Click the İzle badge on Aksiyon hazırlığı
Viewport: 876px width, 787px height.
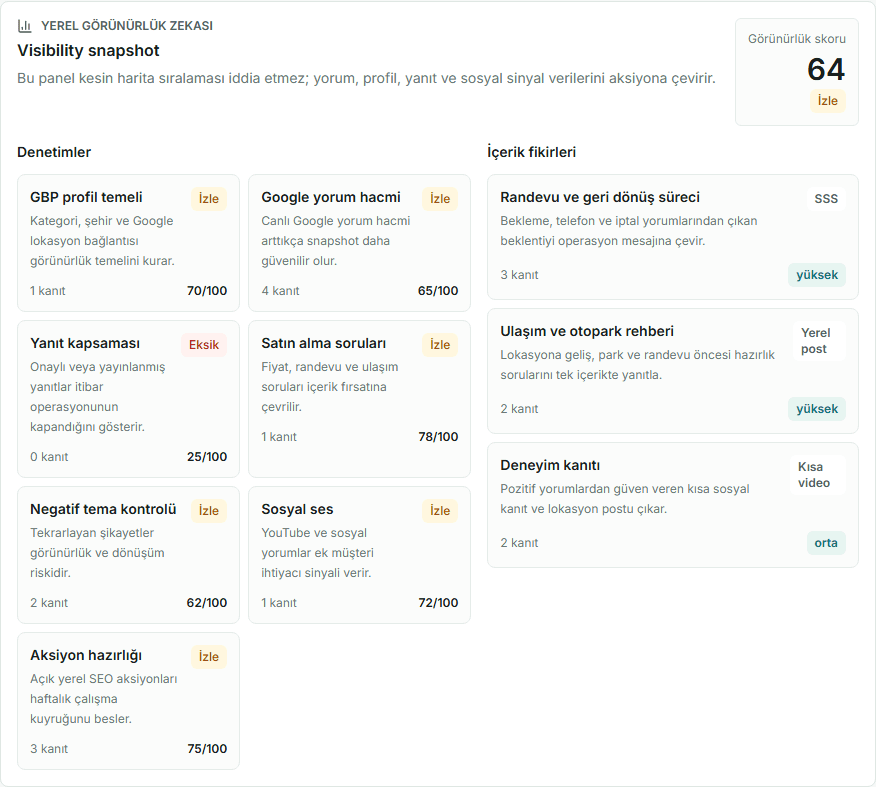(x=209, y=657)
